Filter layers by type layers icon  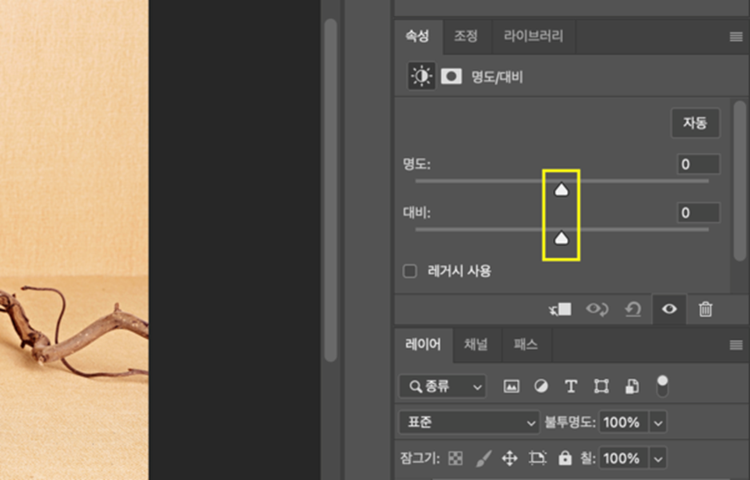(x=571, y=386)
